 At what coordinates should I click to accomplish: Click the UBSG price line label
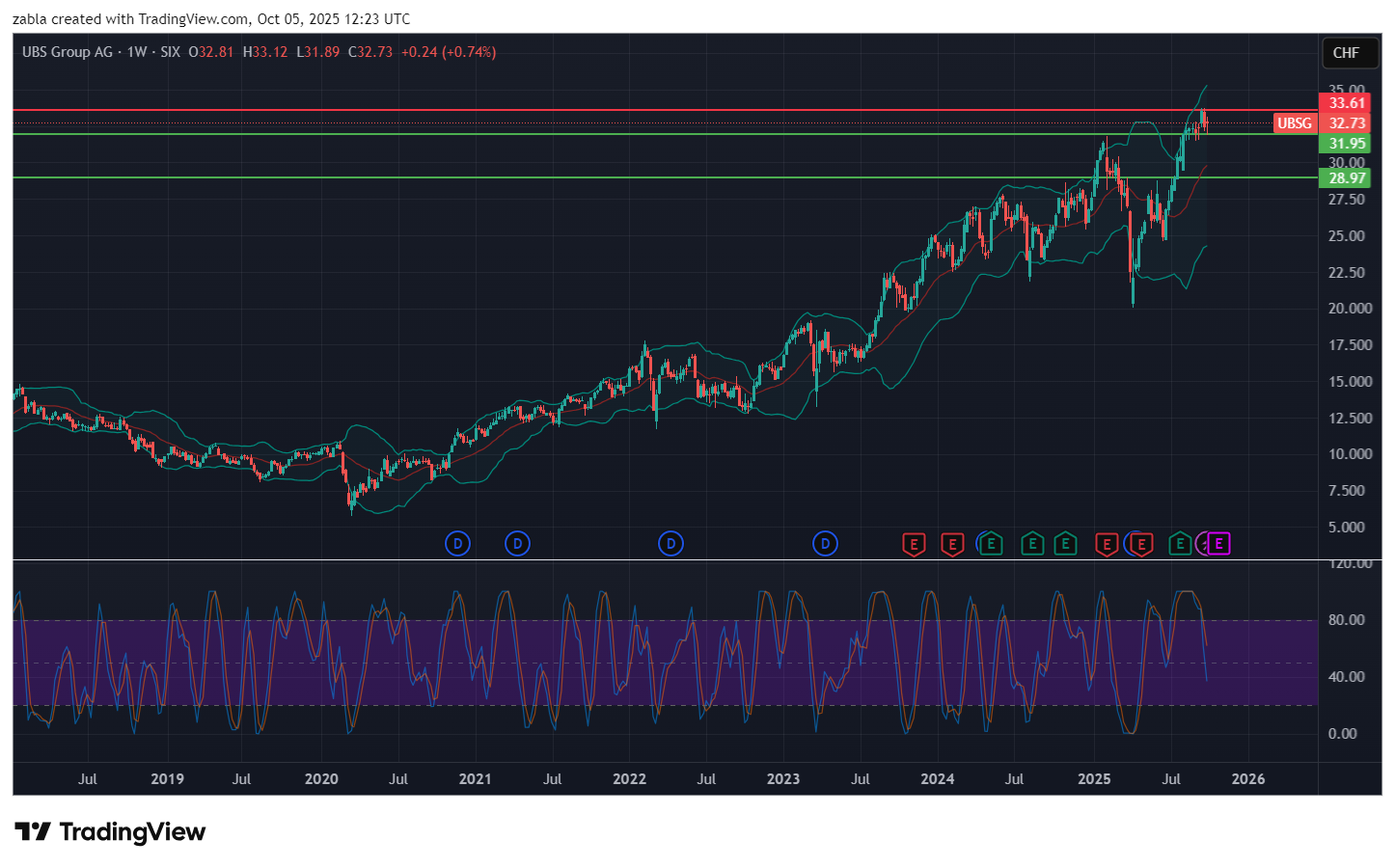pyautogui.click(x=1295, y=123)
